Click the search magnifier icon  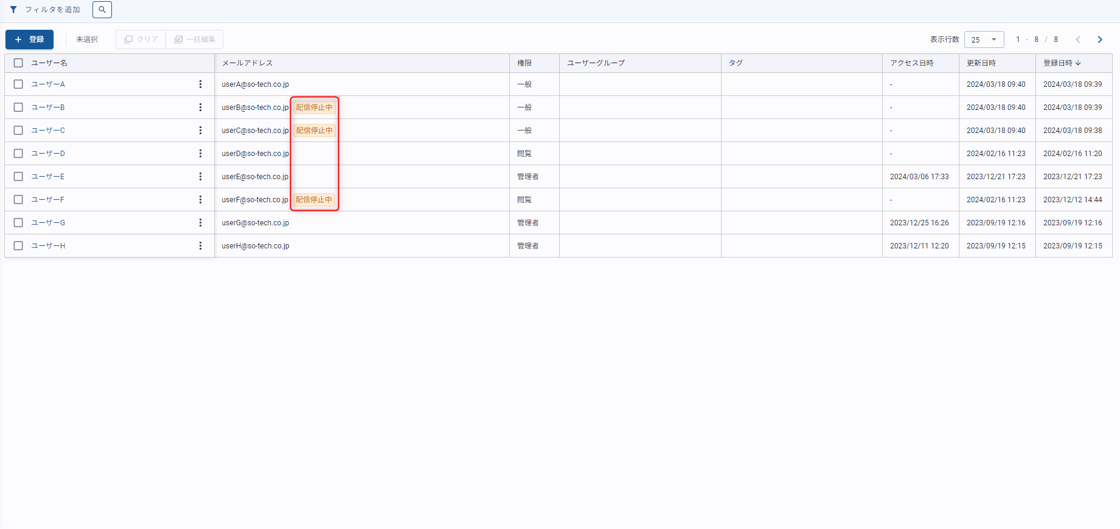102,10
